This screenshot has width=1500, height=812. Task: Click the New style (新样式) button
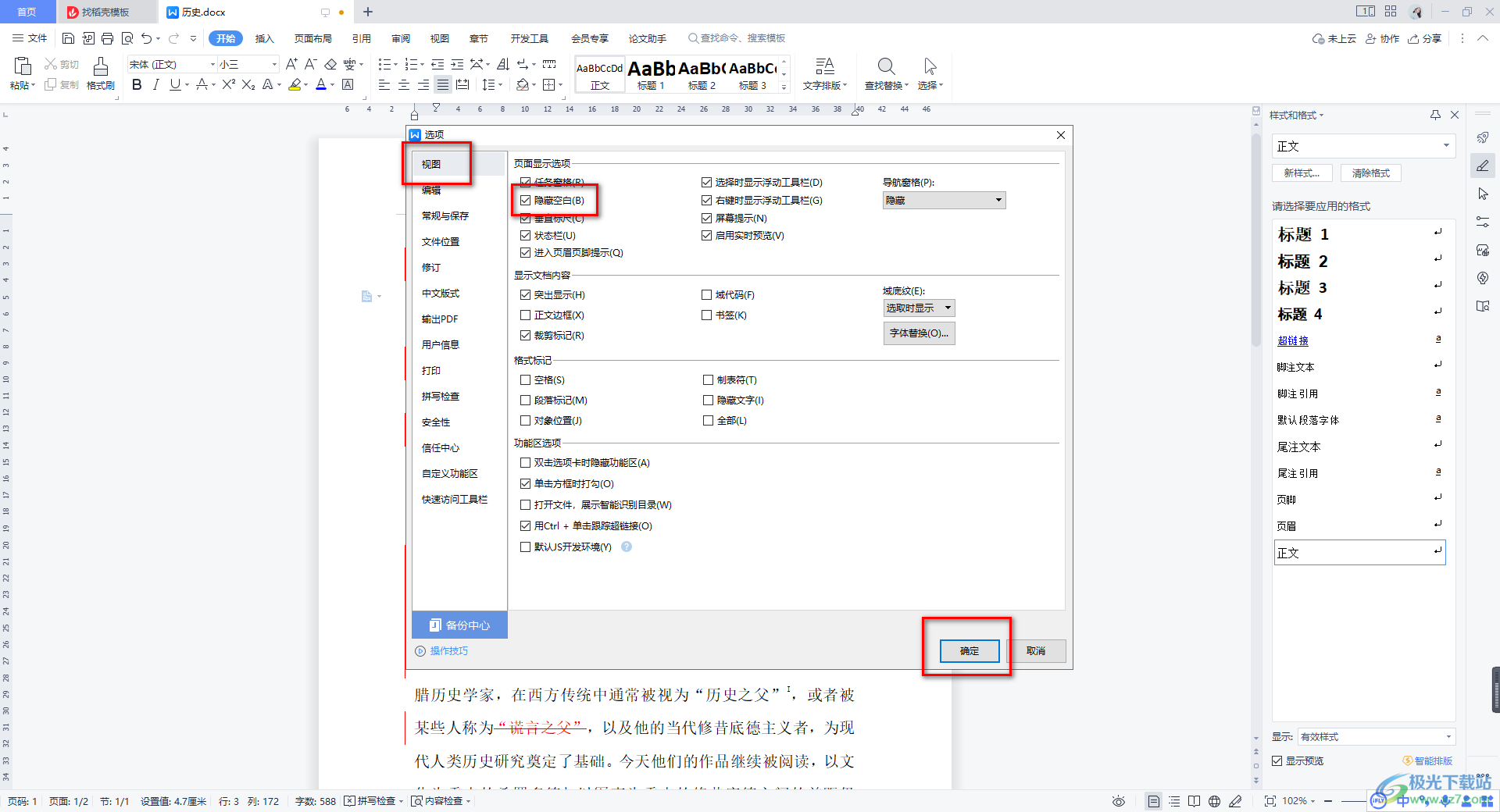click(1302, 173)
